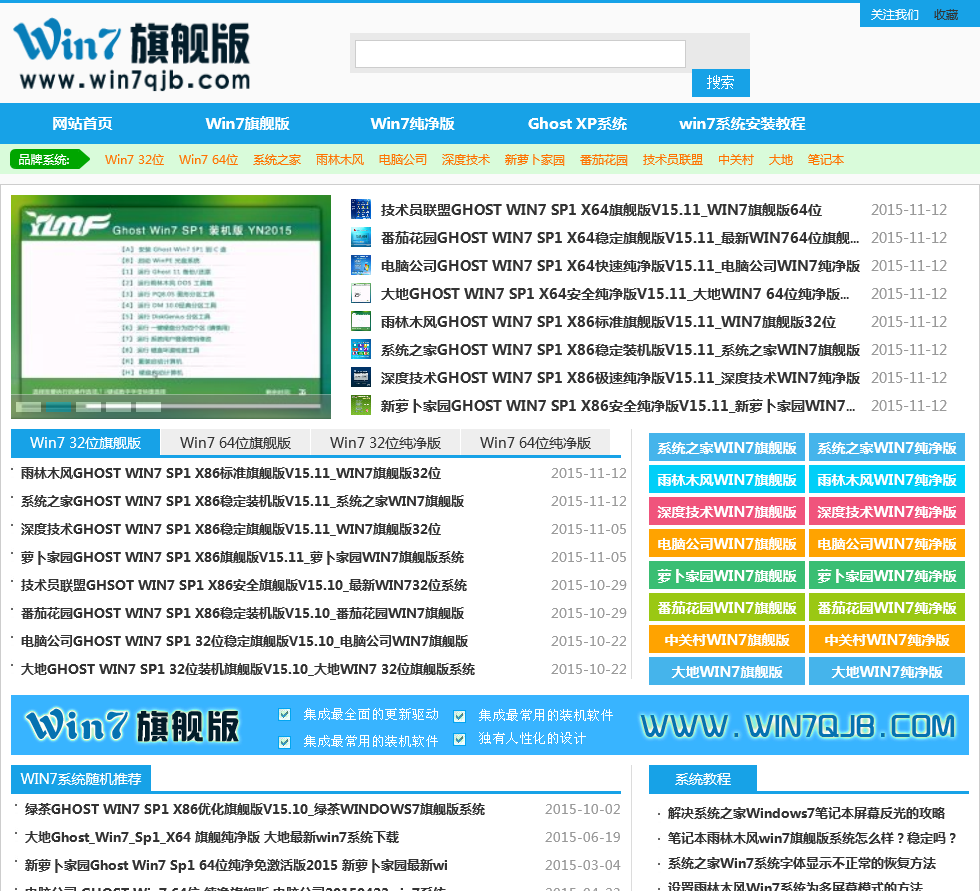Click the icon beside 大地GHOST WIN7 X64安全纯净版

point(361,293)
